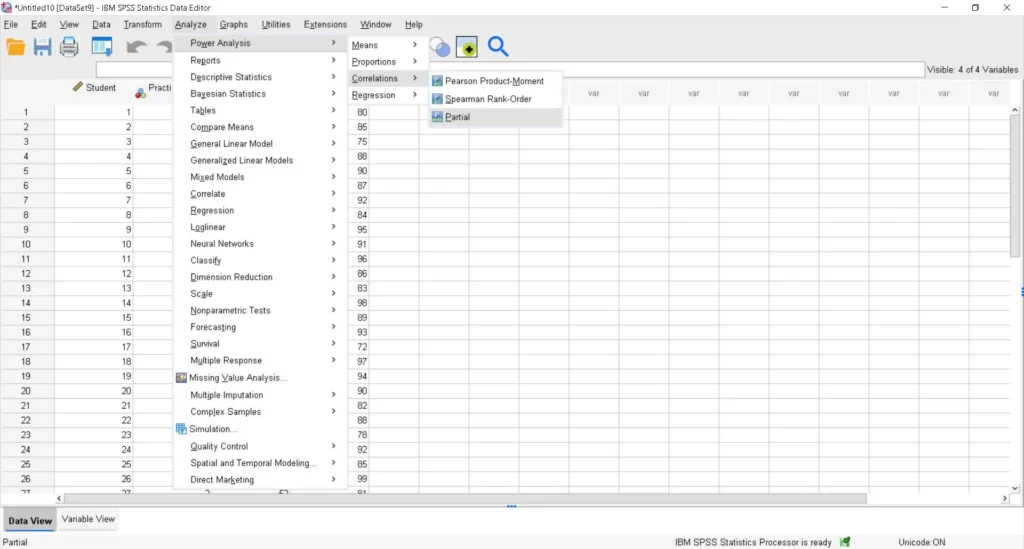
Task: Open the Utilities menu
Action: pos(276,24)
